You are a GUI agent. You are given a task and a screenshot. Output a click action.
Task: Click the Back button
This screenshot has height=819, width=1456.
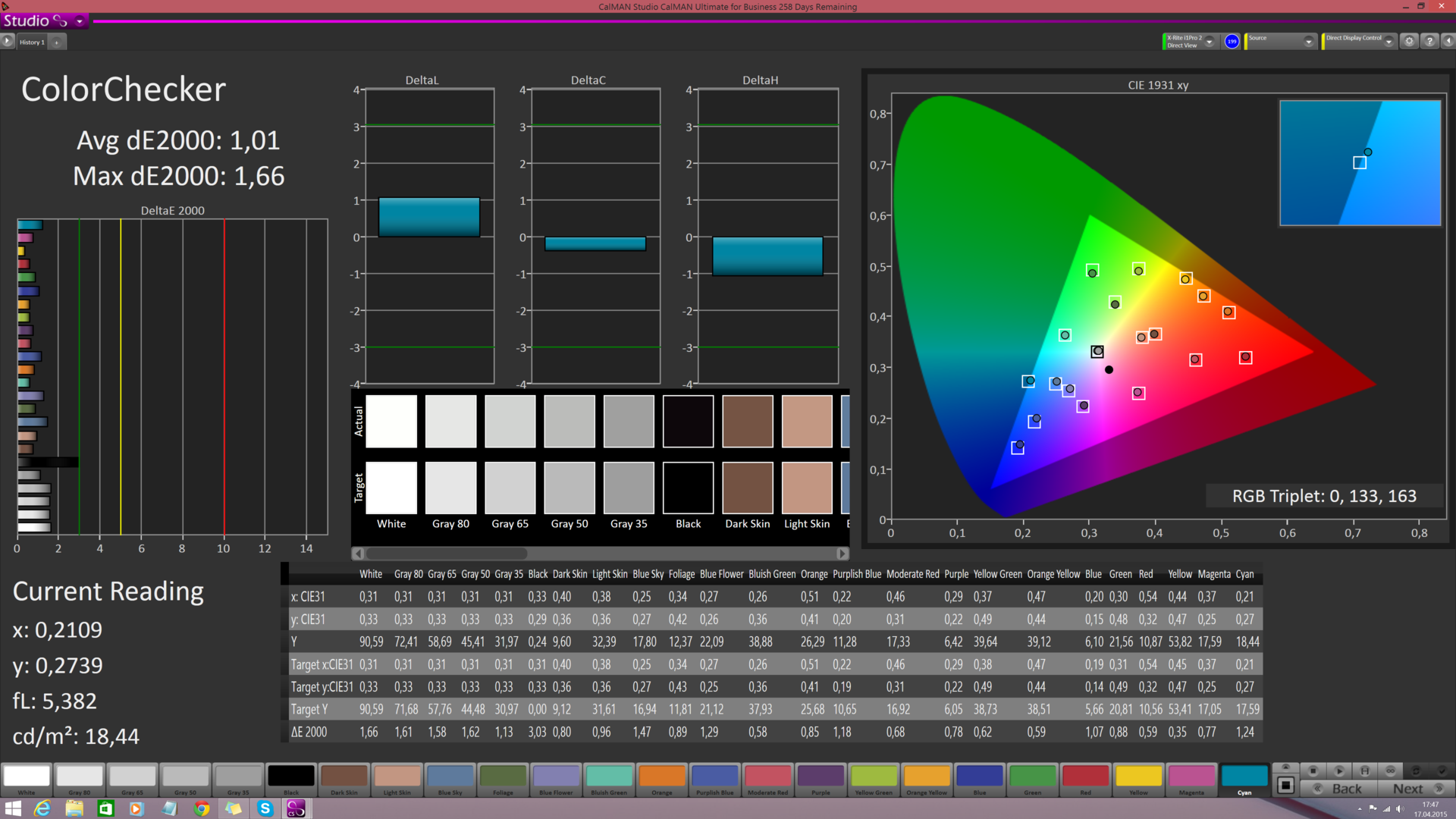tap(1339, 789)
